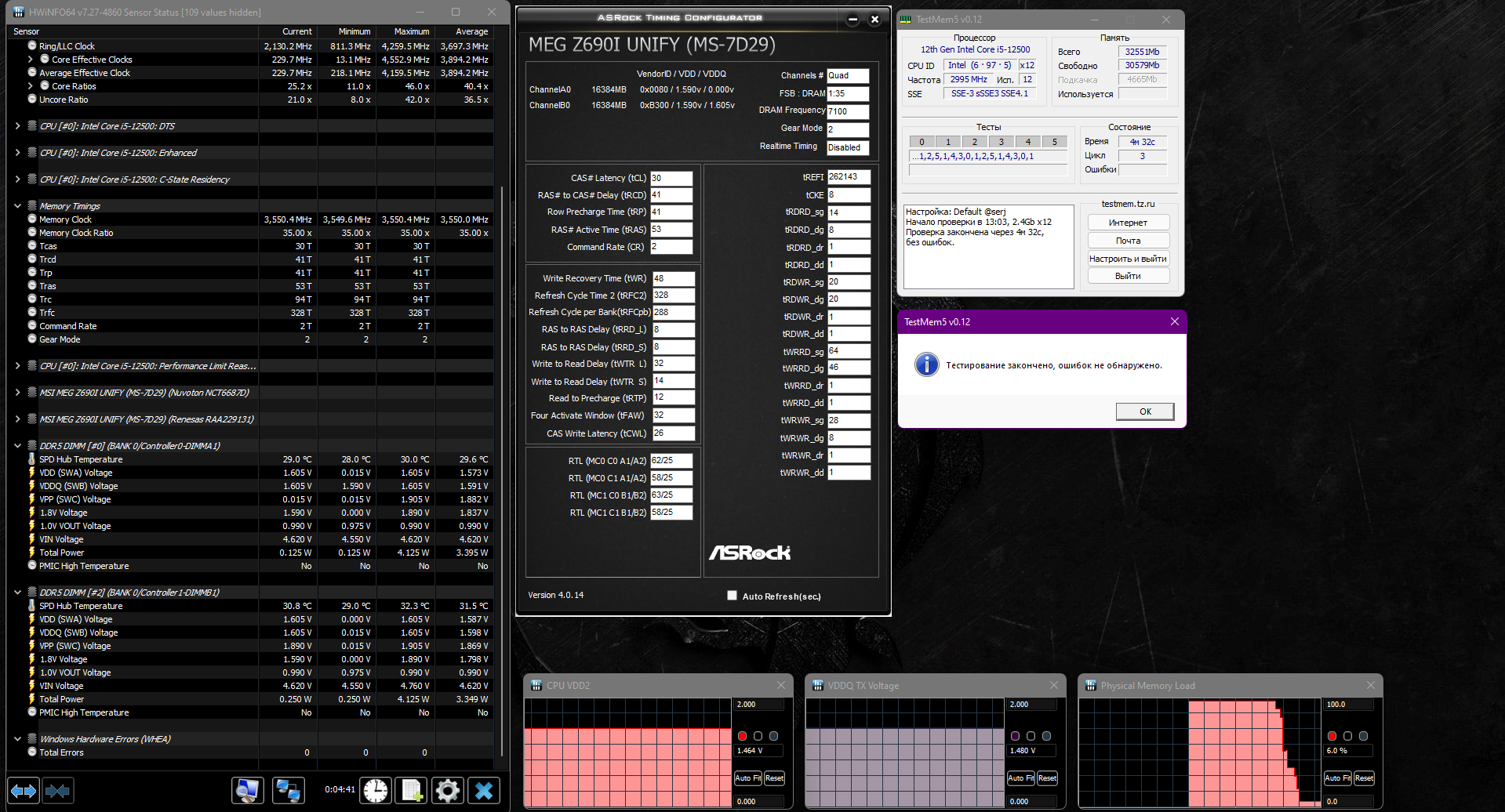The image size is (1505, 812).
Task: Click the Maximum column header
Action: 405,31
